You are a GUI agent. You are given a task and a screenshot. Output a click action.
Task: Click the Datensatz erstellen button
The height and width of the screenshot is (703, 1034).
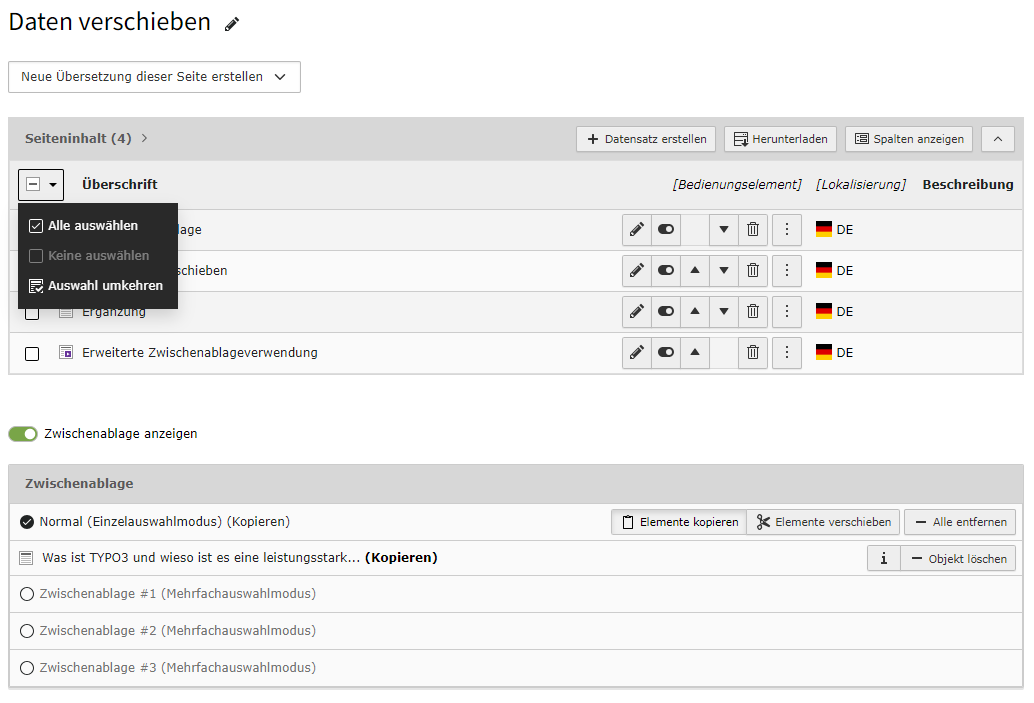coord(646,139)
